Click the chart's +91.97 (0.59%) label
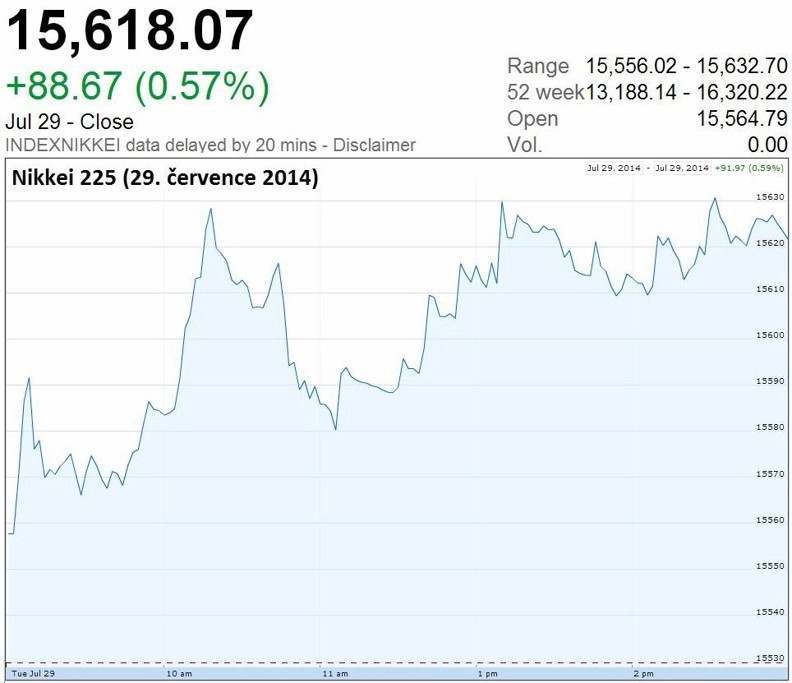The width and height of the screenshot is (792, 683). point(749,168)
